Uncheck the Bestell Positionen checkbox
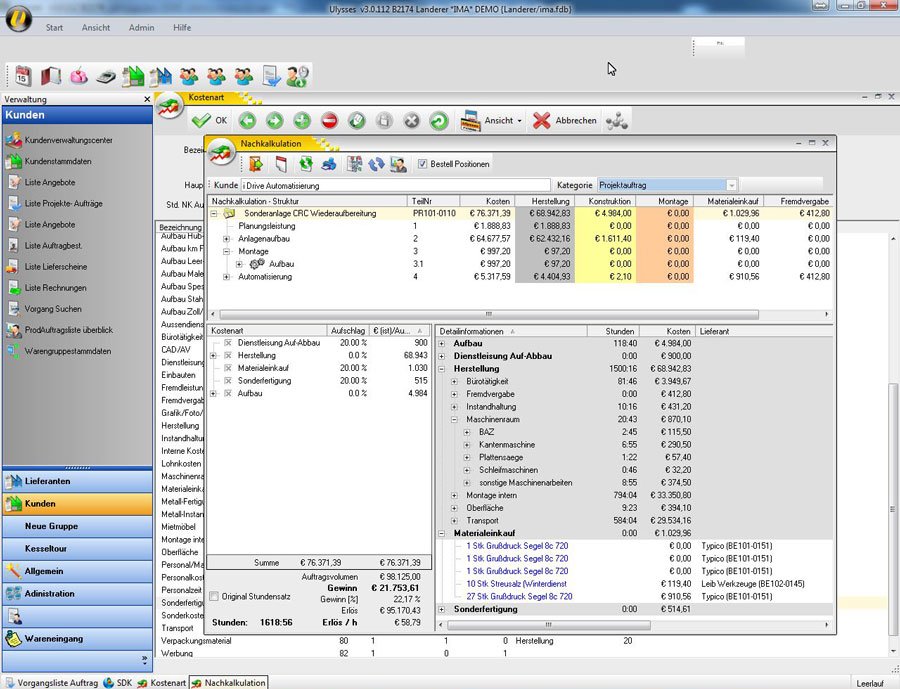Image resolution: width=900 pixels, height=689 pixels. [423, 164]
